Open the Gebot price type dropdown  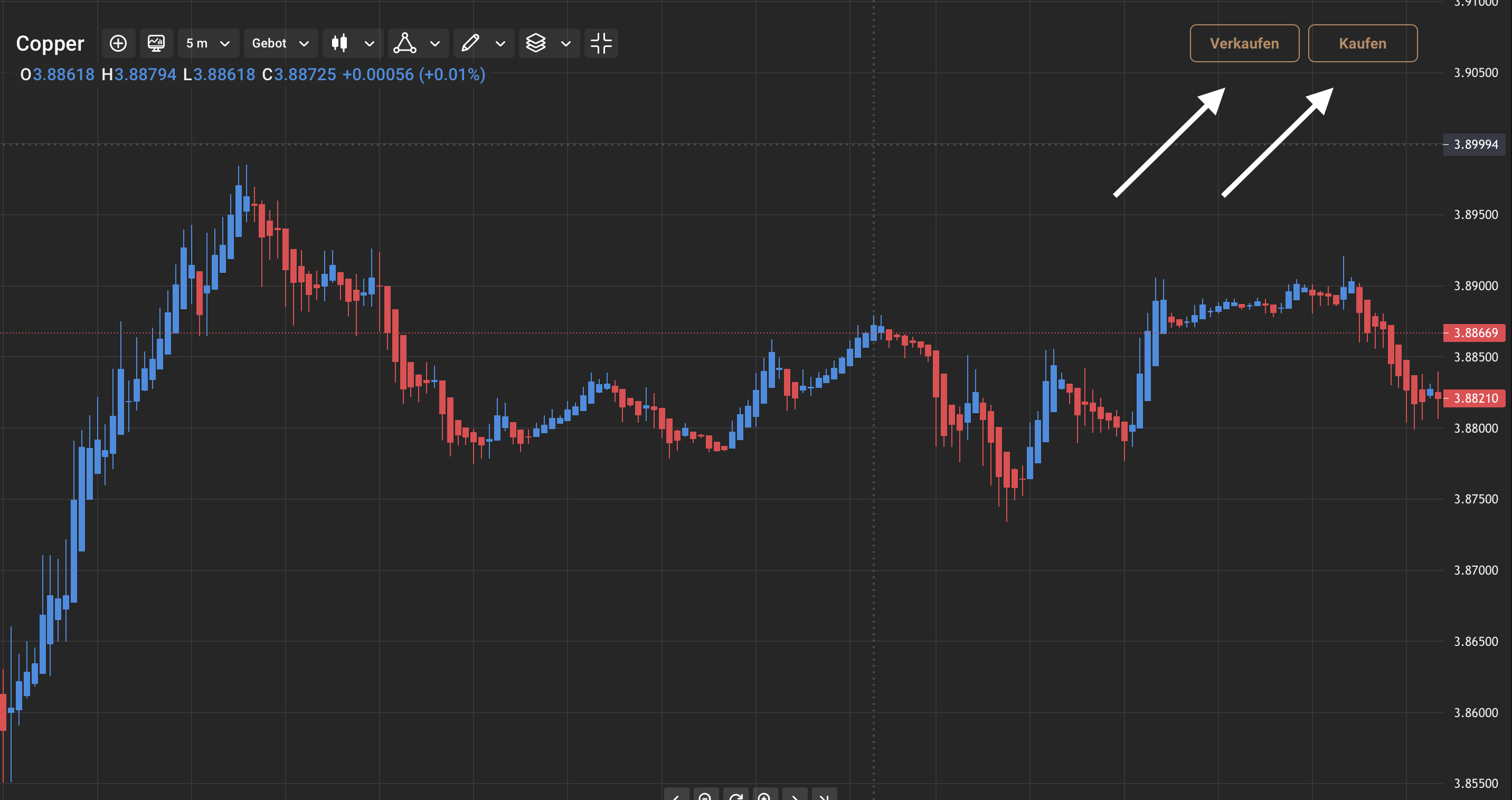(x=280, y=43)
